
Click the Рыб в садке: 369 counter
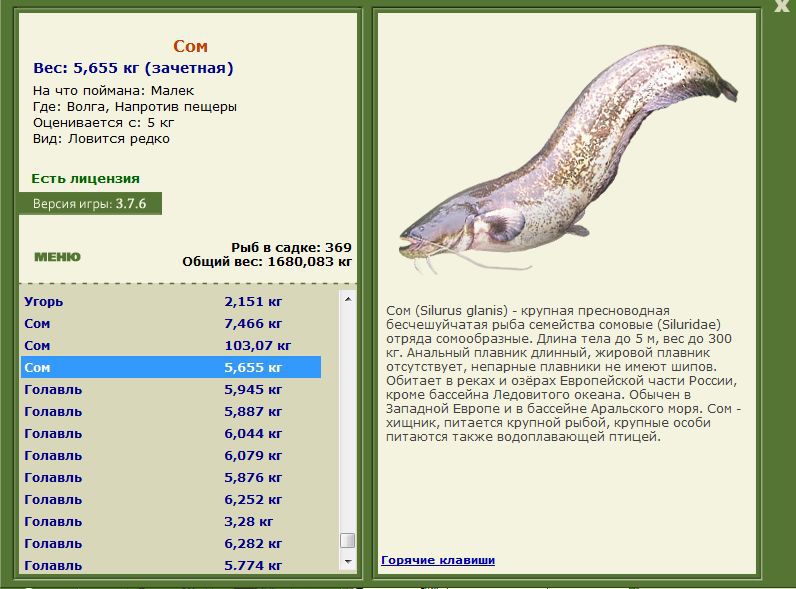291,247
